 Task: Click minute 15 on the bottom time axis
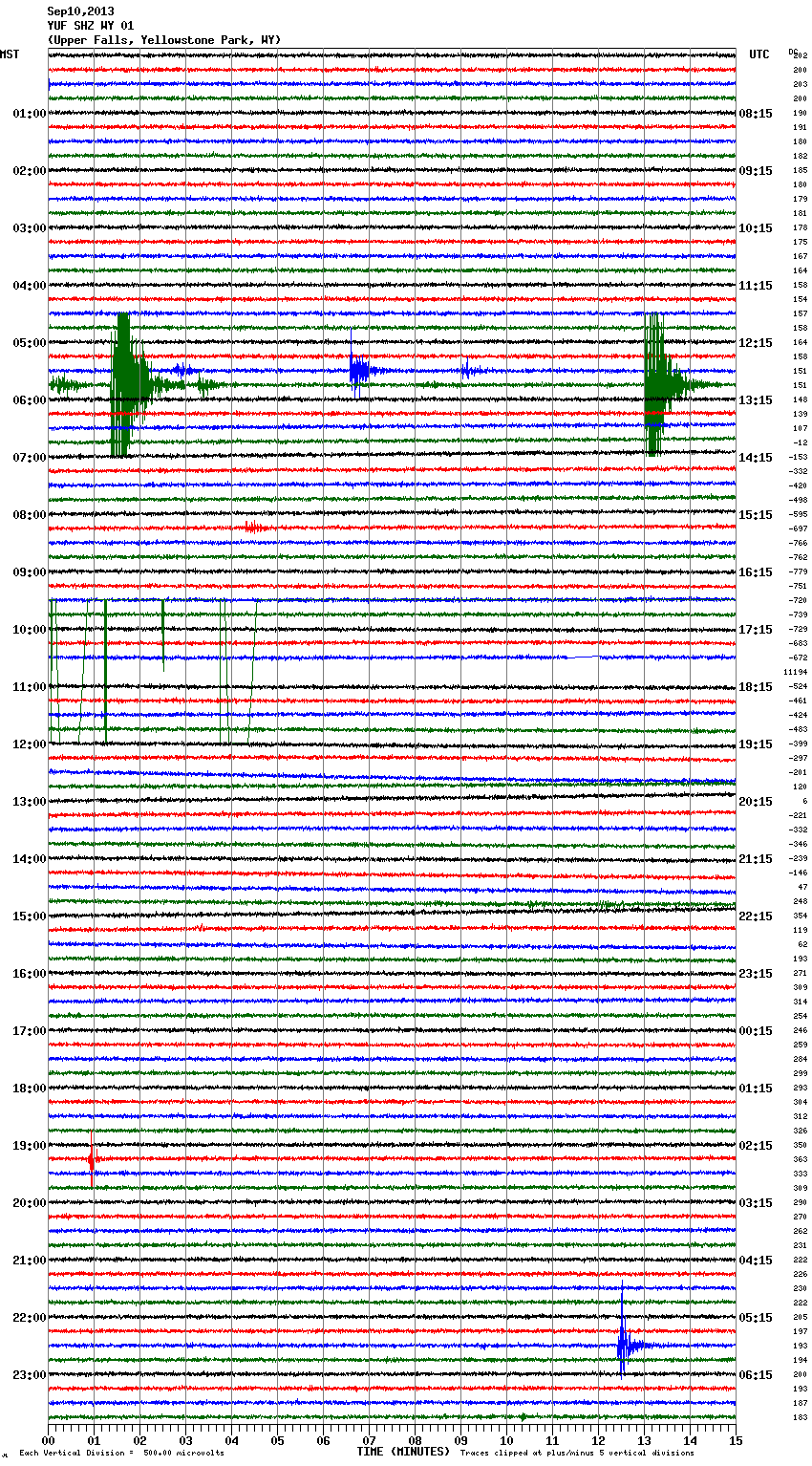[x=736, y=1440]
